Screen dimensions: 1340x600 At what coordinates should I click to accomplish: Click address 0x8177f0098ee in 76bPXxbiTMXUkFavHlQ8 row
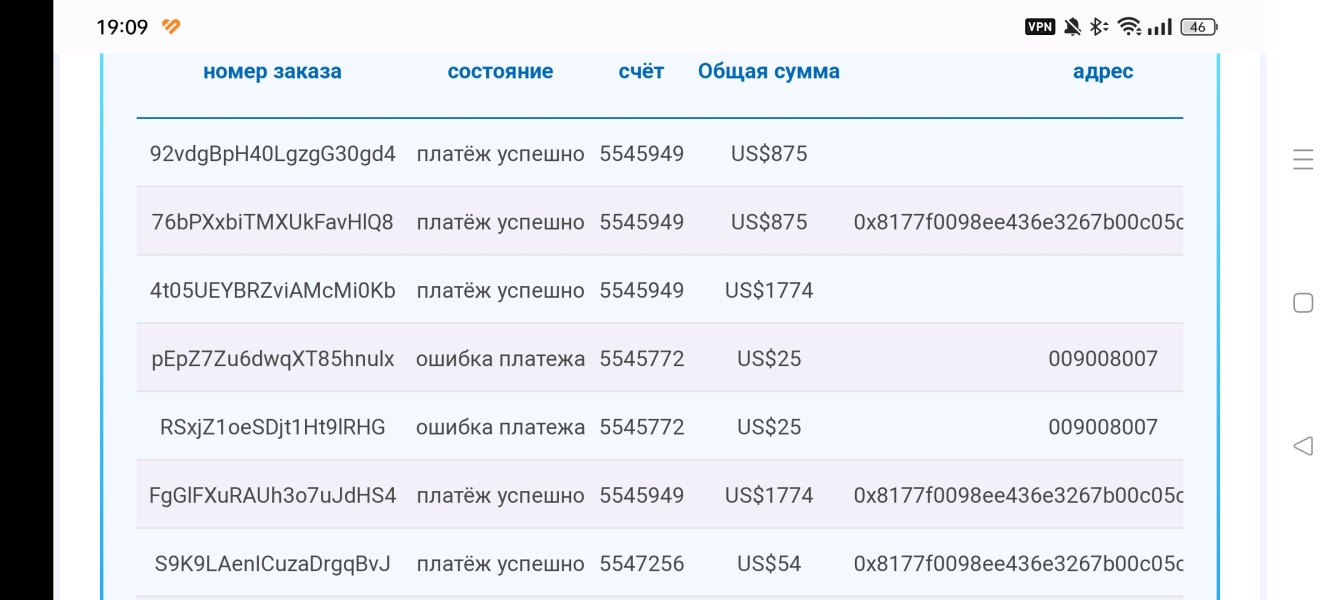point(1018,222)
